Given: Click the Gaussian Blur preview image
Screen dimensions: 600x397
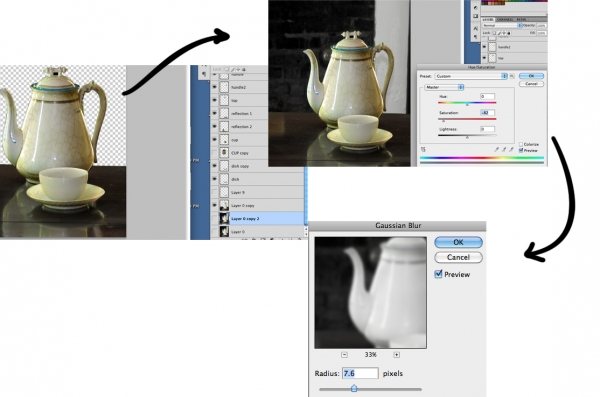Looking at the screenshot, I should (370, 292).
